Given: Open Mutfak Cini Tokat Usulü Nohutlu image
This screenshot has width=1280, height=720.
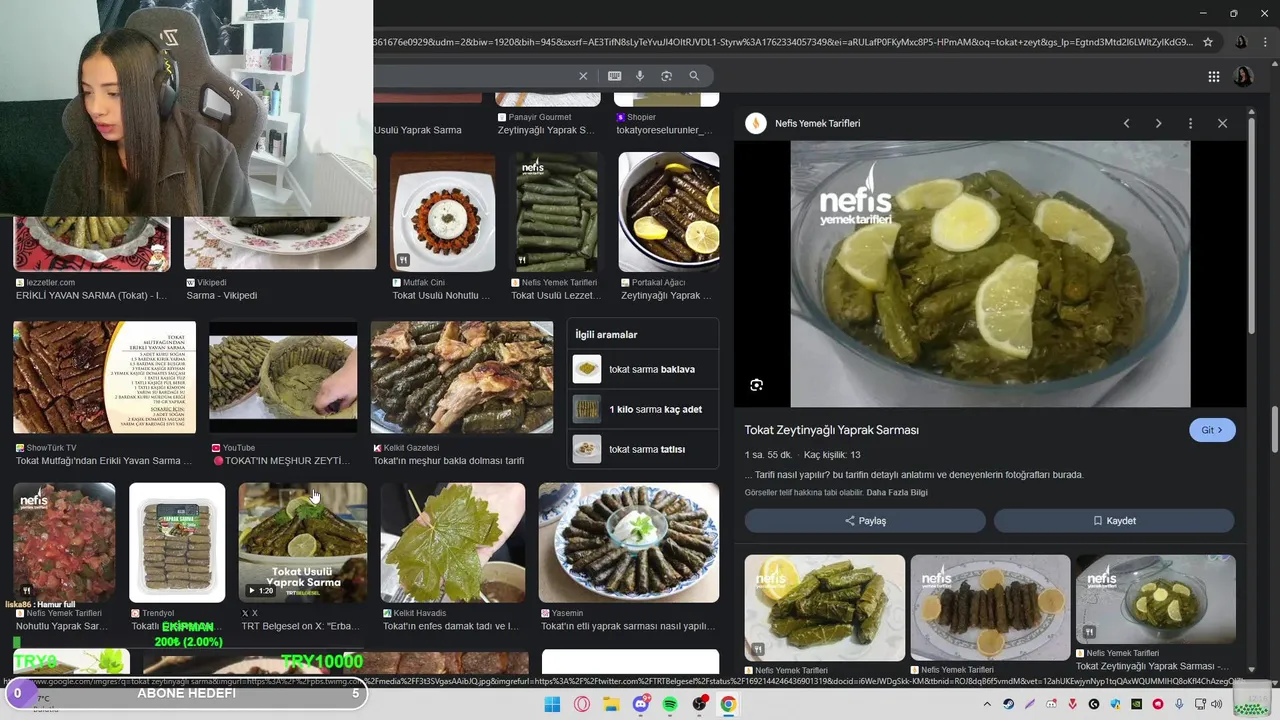Looking at the screenshot, I should pos(443,212).
